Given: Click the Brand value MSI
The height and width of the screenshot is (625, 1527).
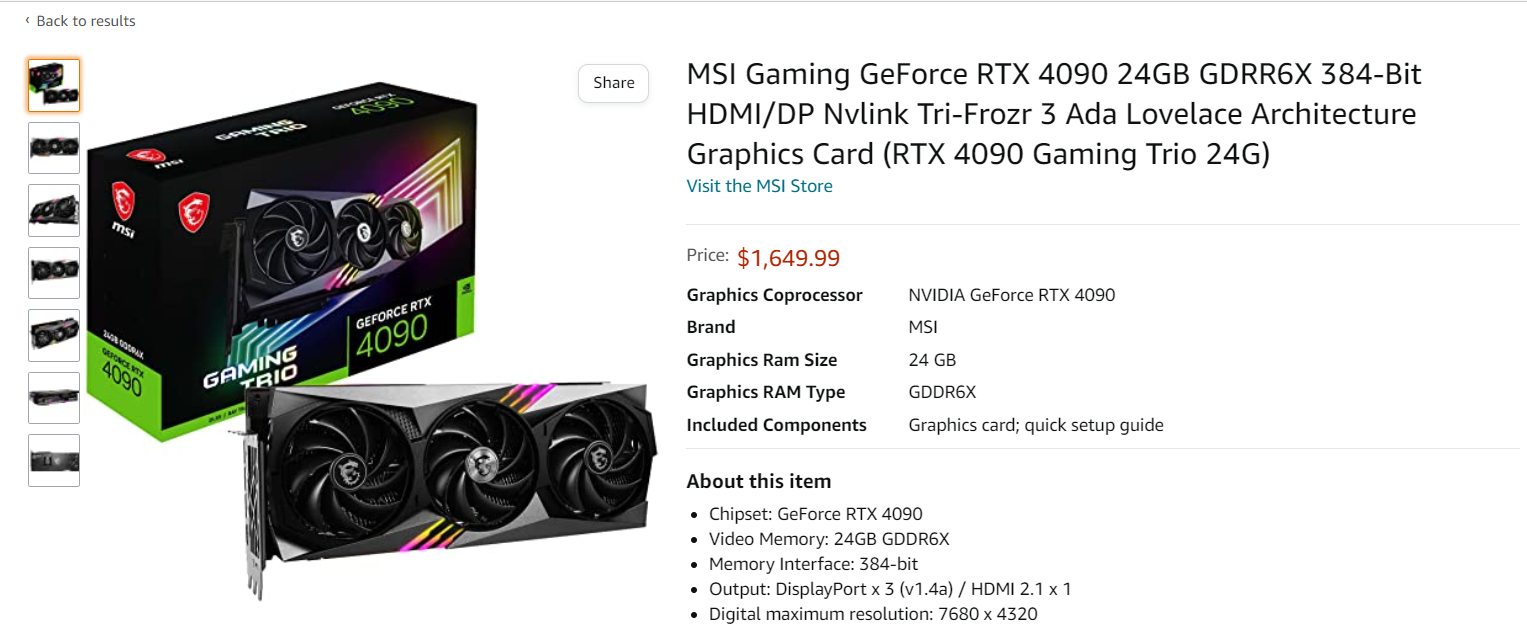Looking at the screenshot, I should pos(922,327).
